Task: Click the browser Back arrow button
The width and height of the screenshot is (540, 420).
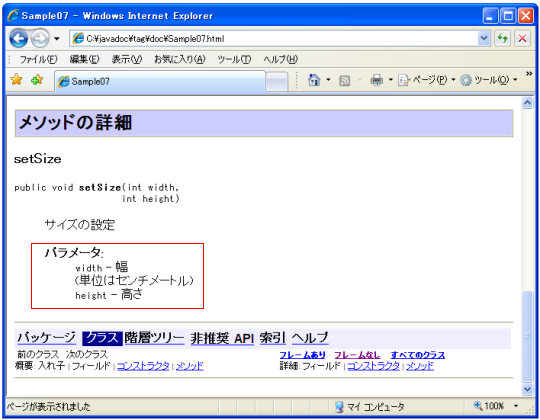Action: point(18,39)
